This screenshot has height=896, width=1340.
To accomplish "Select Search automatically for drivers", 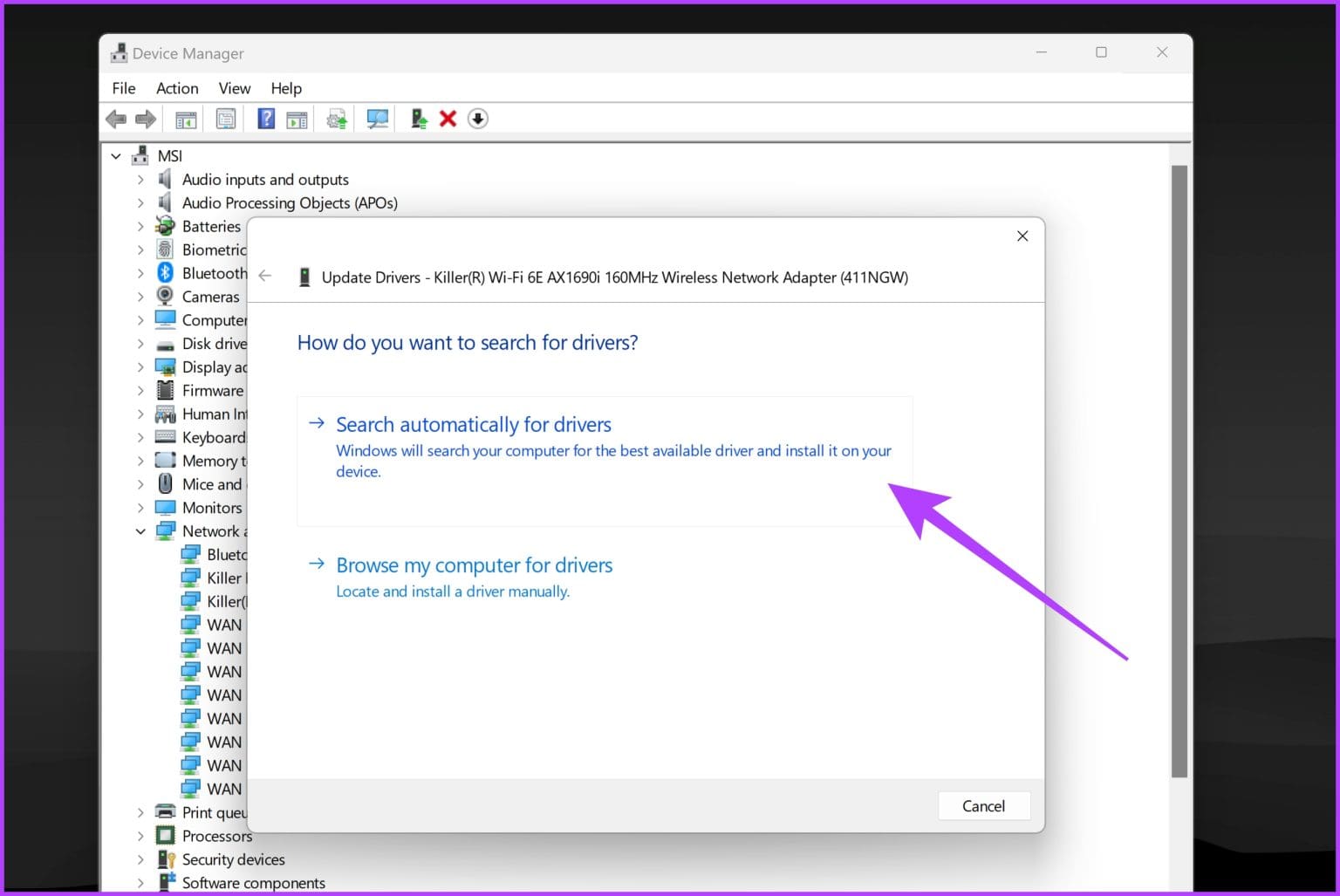I will (x=474, y=425).
